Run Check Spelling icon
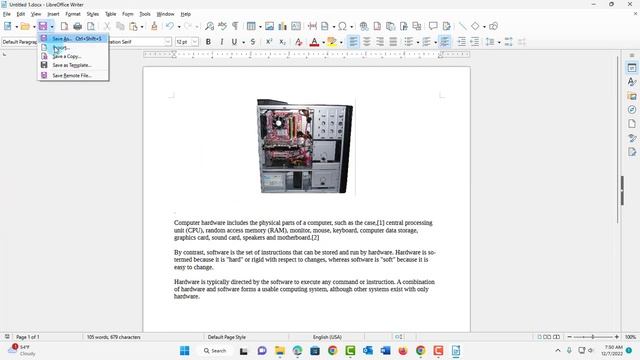This screenshot has width=640, height=360. coord(222,26)
